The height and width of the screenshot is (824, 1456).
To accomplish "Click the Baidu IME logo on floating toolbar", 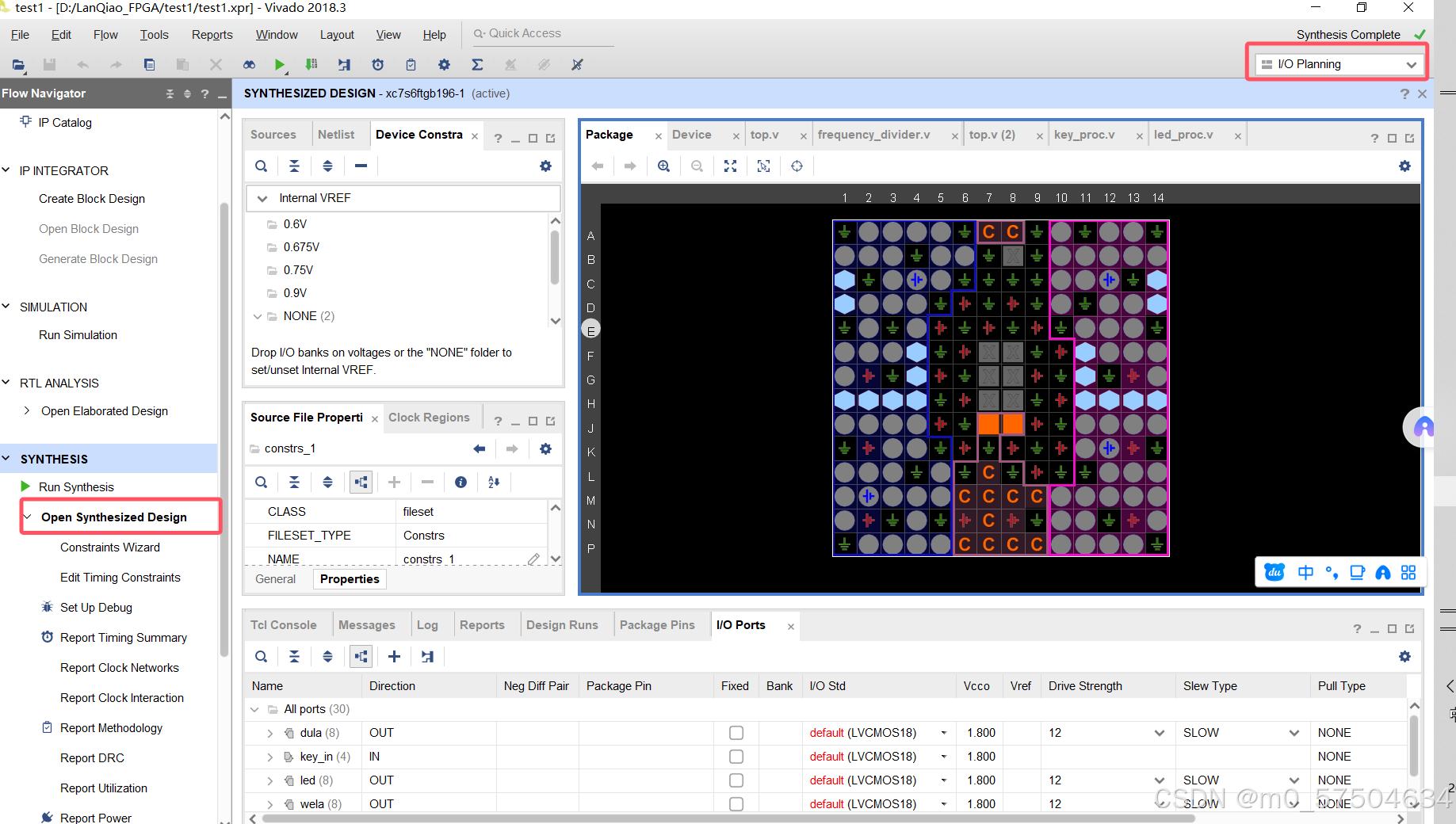I will tap(1274, 572).
